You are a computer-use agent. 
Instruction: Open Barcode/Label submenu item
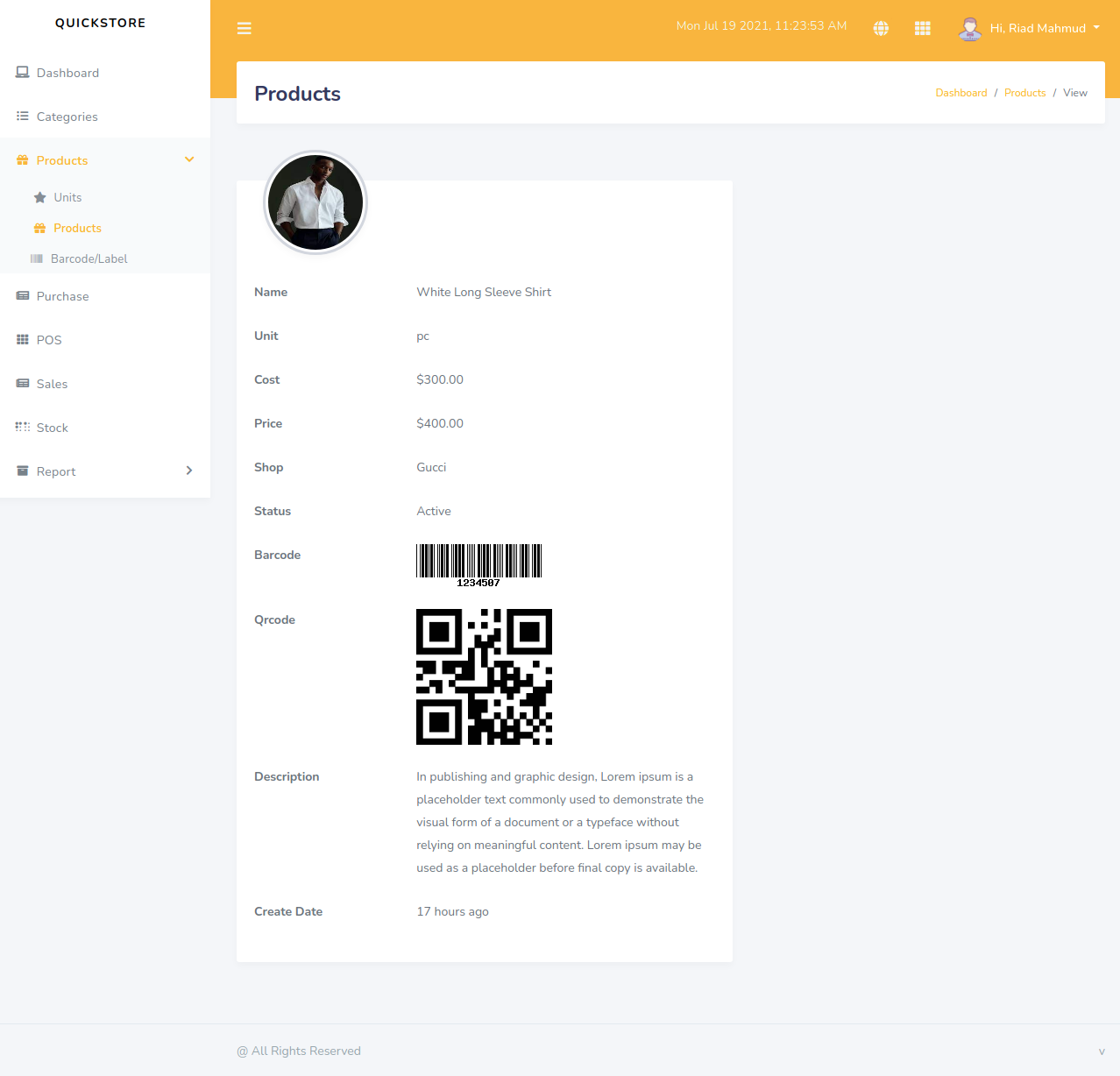tap(89, 258)
